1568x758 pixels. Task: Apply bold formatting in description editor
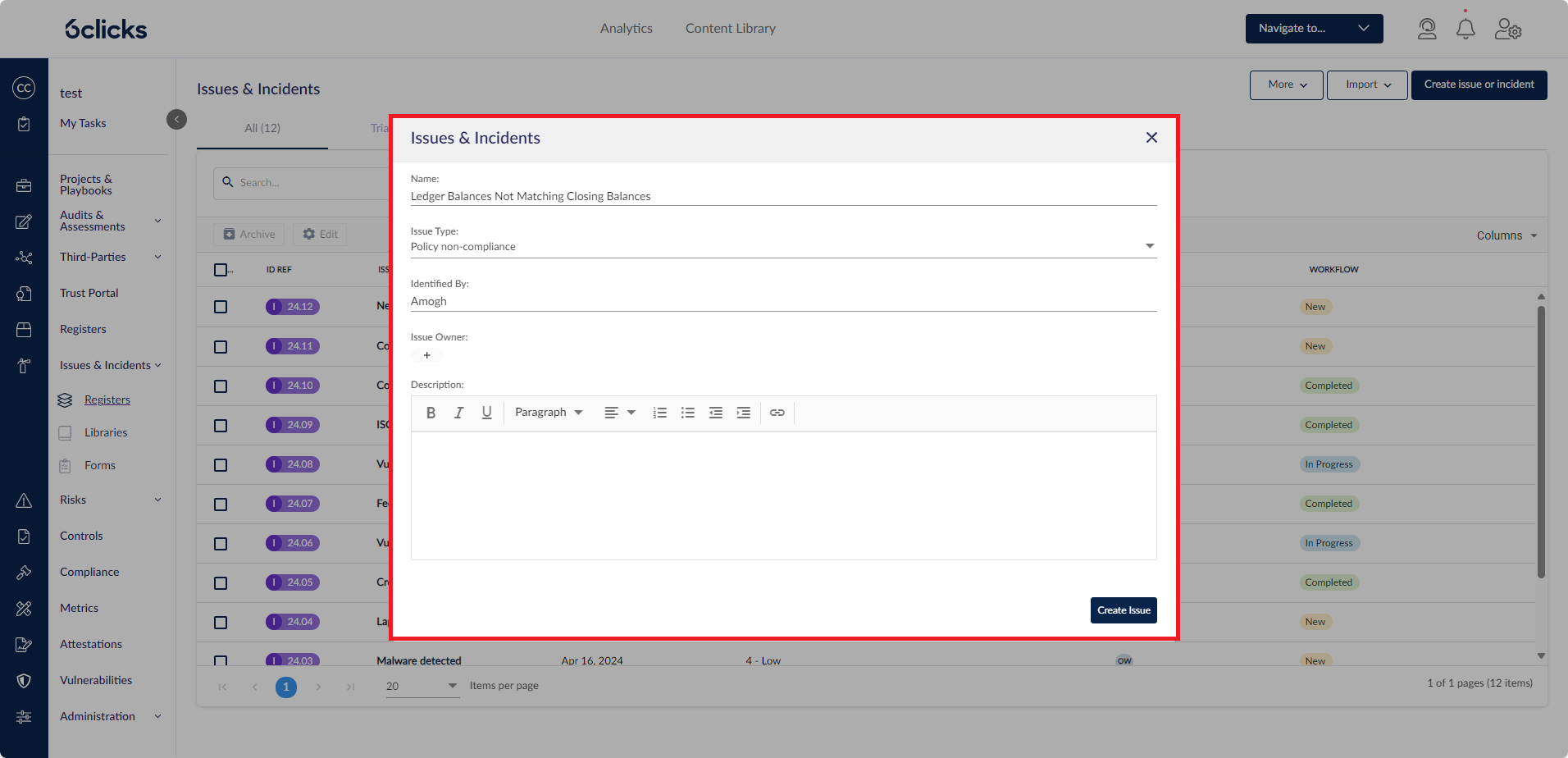tap(431, 413)
